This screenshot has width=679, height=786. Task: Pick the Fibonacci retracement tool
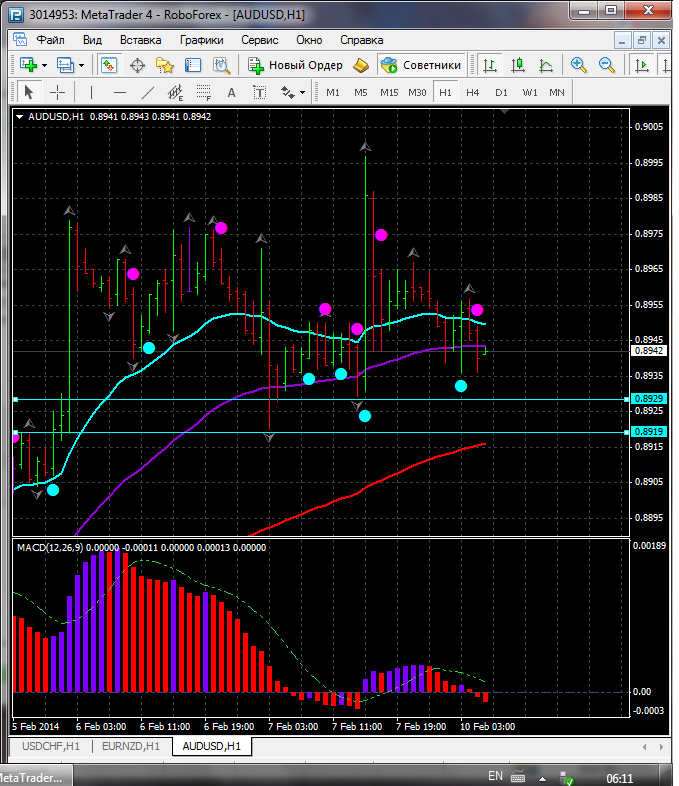(205, 92)
